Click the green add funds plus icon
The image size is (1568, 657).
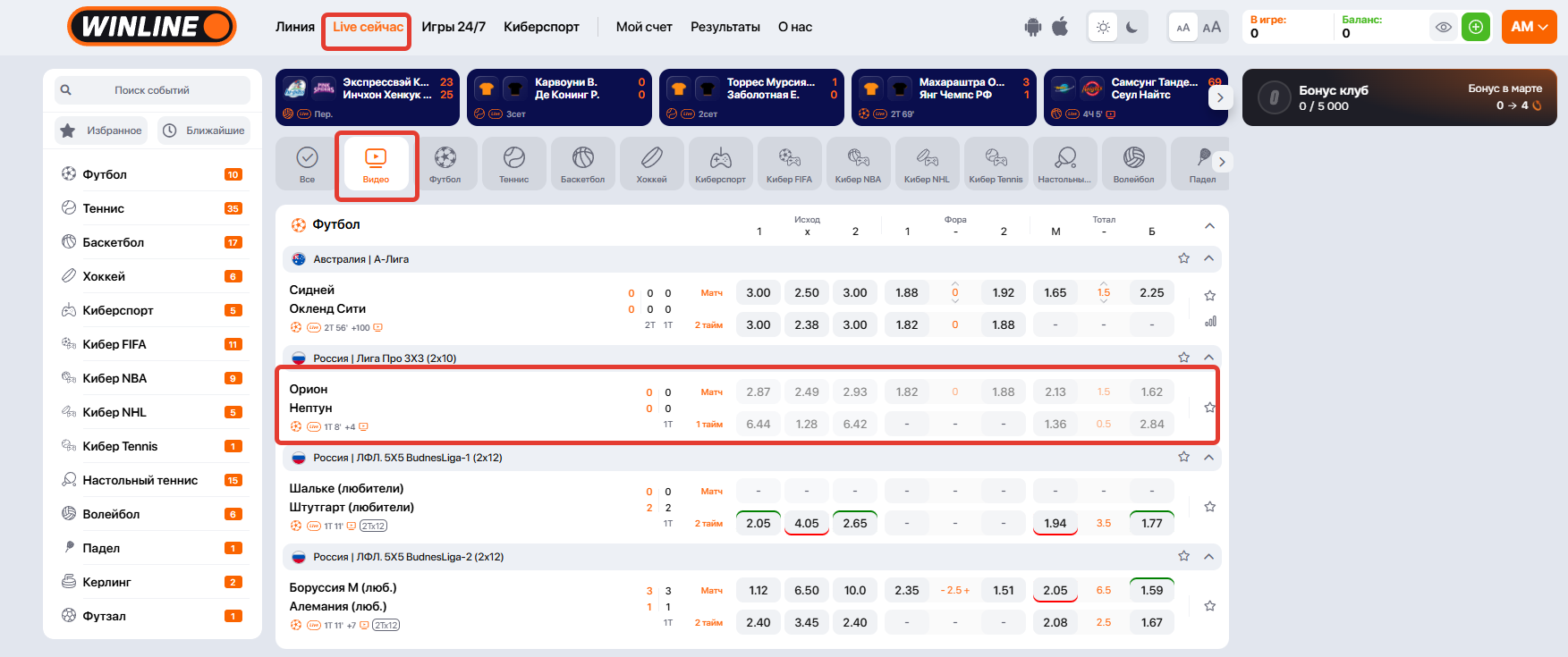coord(1476,27)
